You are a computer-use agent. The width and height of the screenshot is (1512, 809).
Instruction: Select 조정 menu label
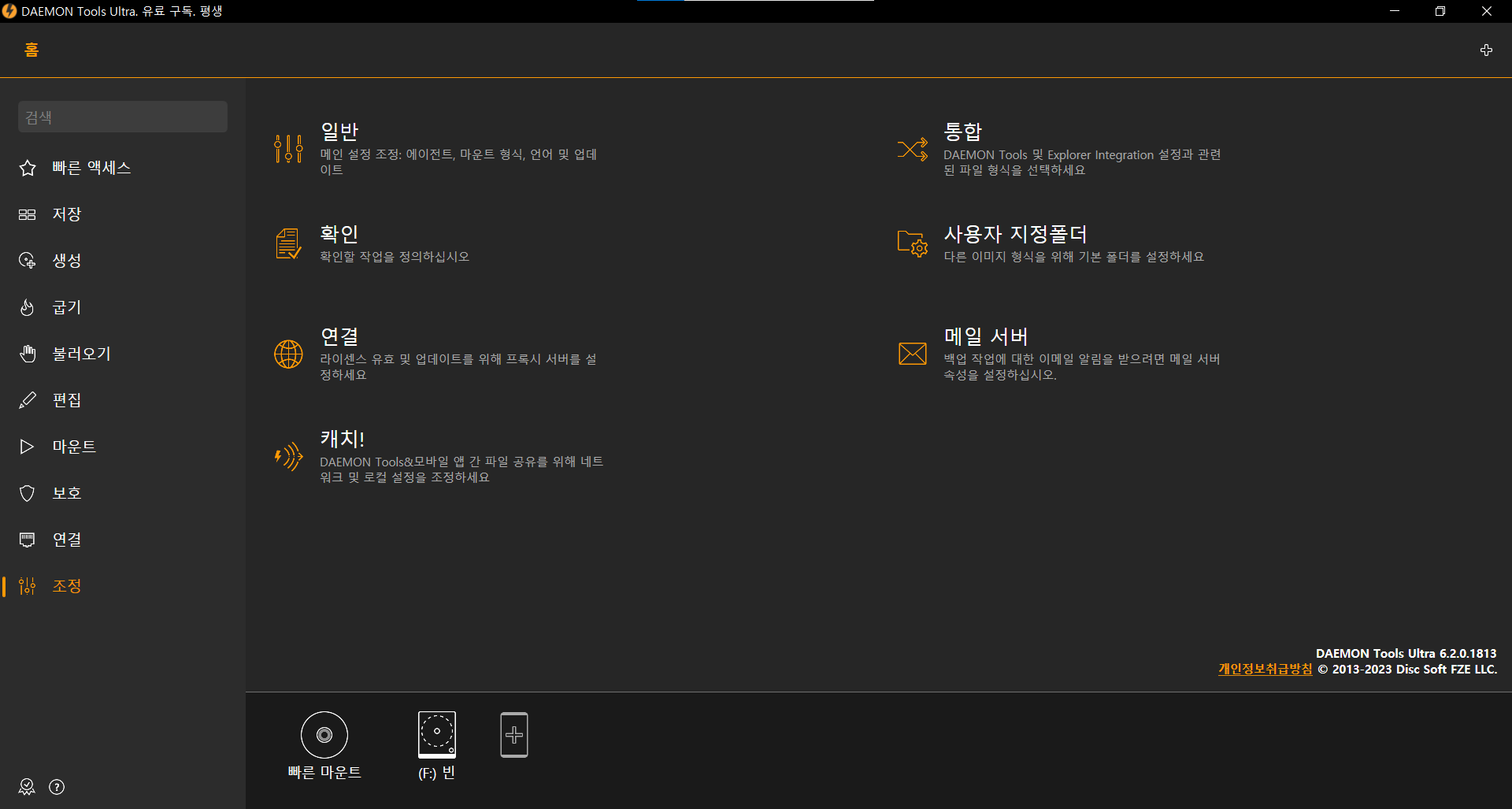pyautogui.click(x=67, y=586)
